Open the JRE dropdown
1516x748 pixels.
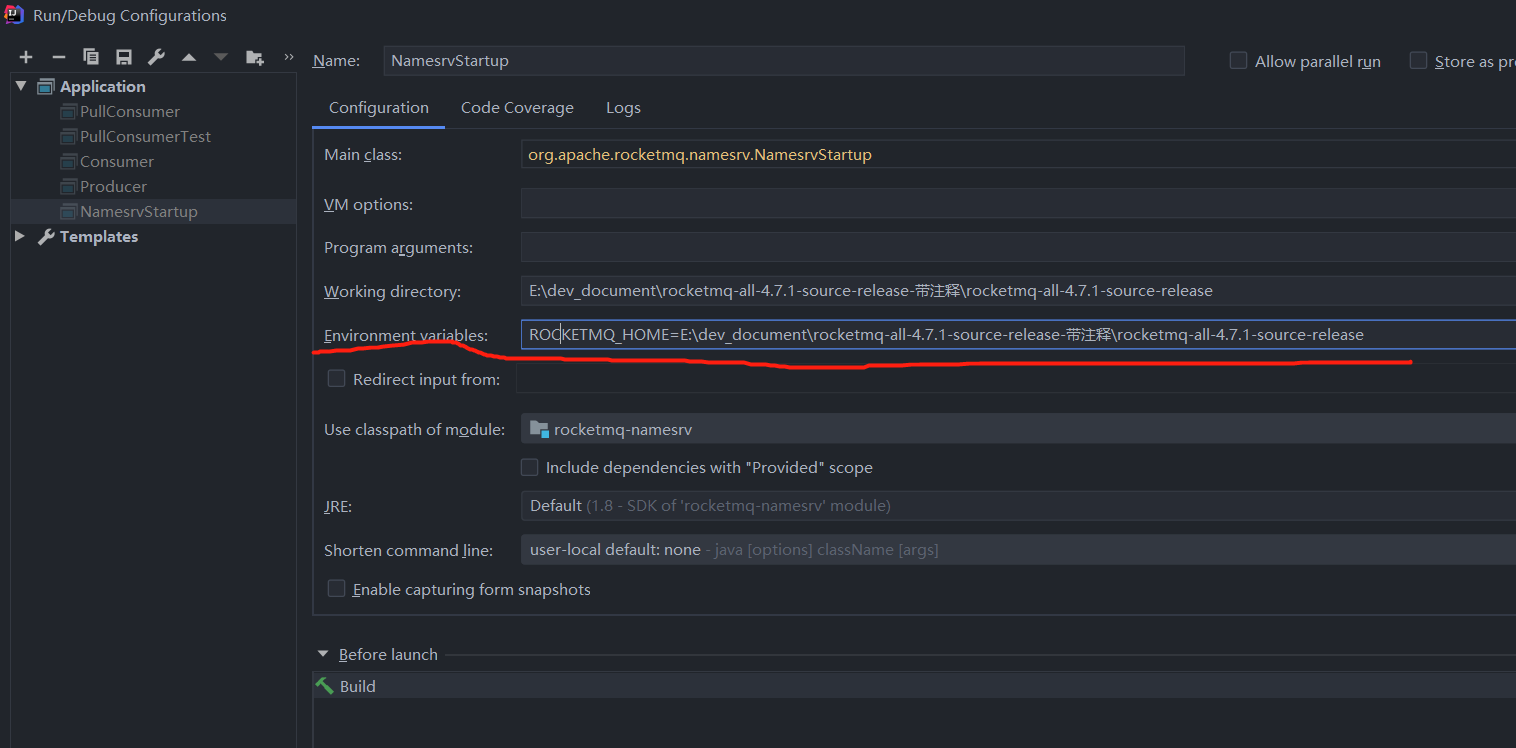click(x=1018, y=506)
